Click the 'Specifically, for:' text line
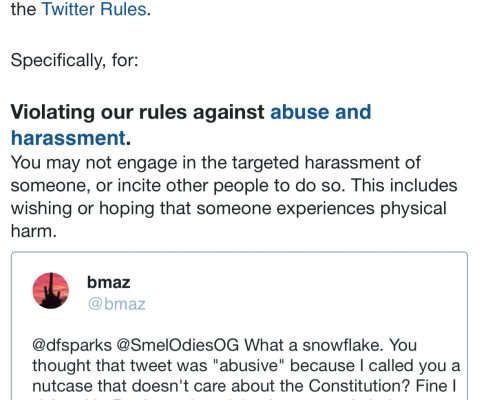This screenshot has height=400, width=495. coord(74,61)
